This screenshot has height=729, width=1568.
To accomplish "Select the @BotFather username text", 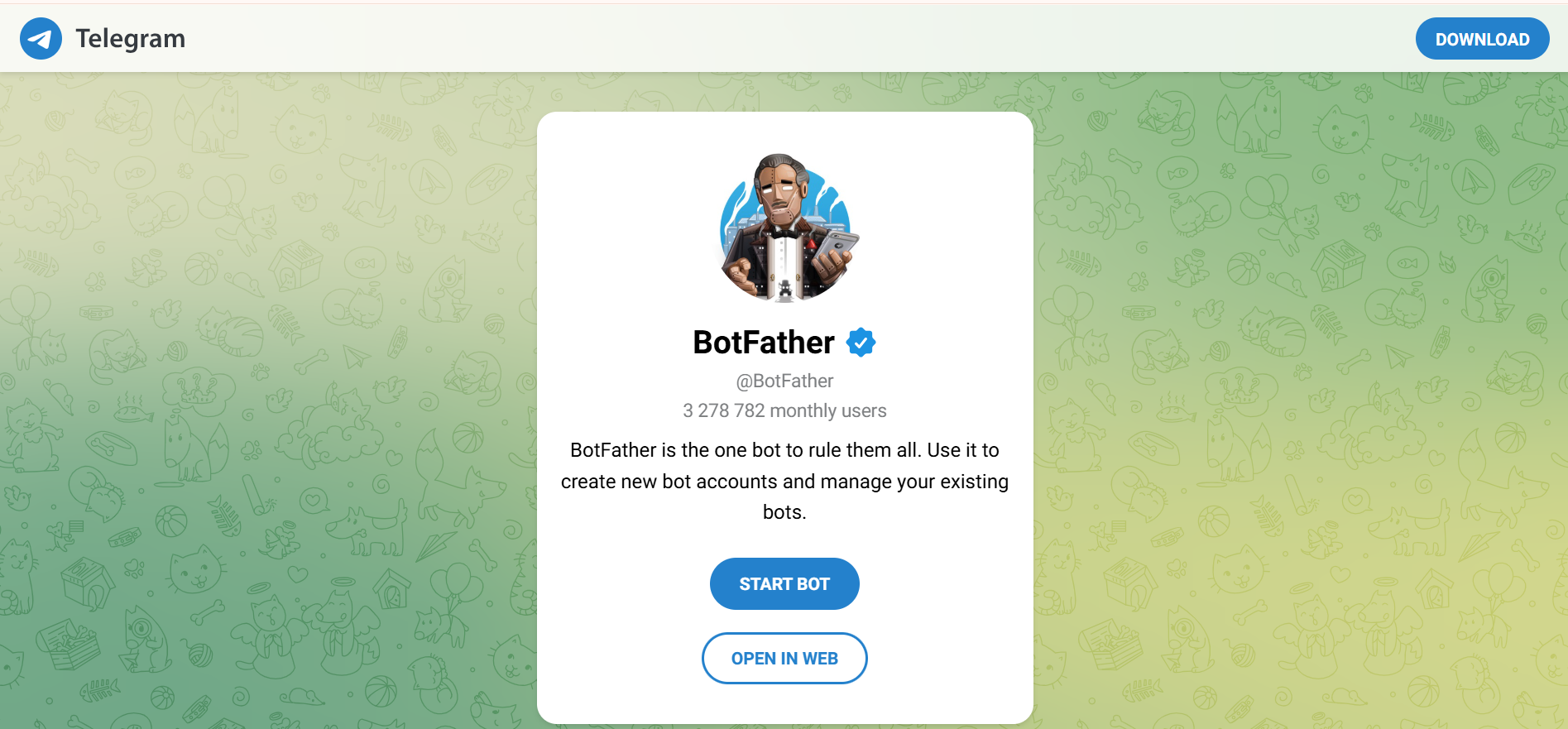I will point(784,381).
